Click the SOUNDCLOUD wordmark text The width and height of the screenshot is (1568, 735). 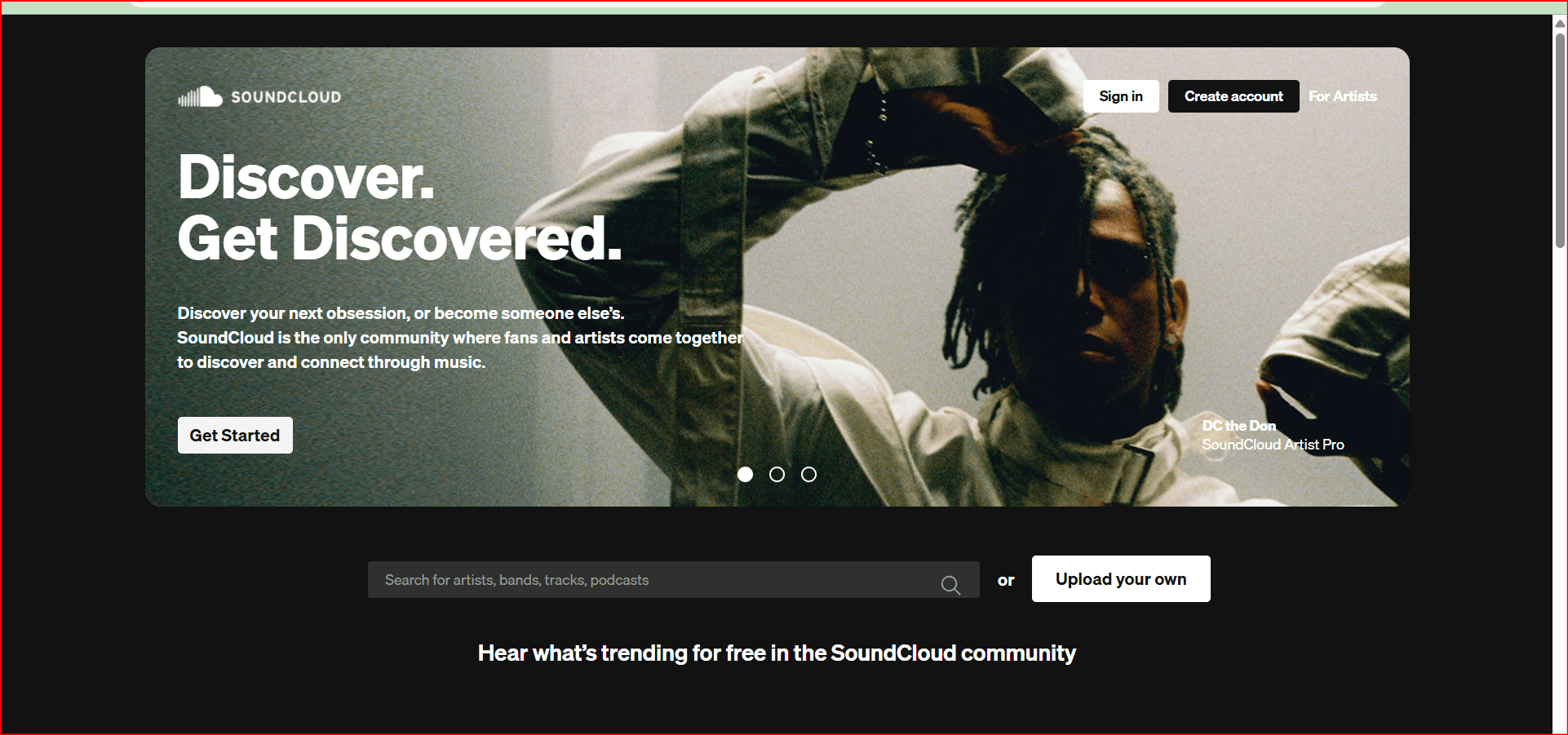[x=286, y=97]
